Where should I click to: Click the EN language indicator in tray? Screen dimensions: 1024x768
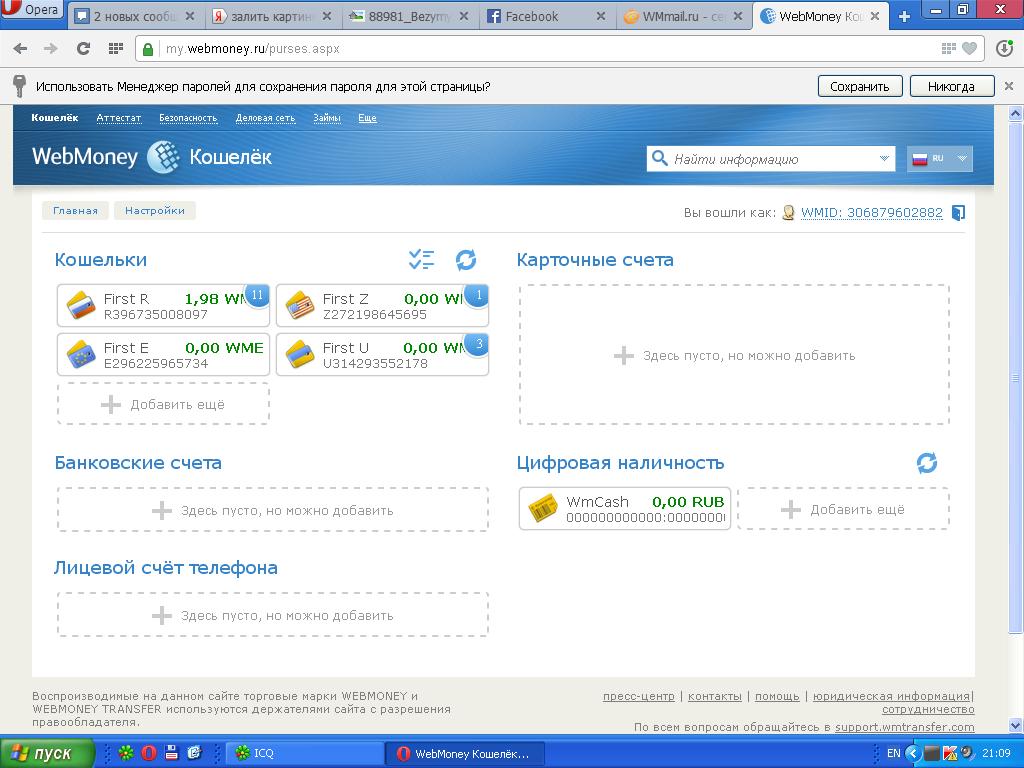pos(893,753)
